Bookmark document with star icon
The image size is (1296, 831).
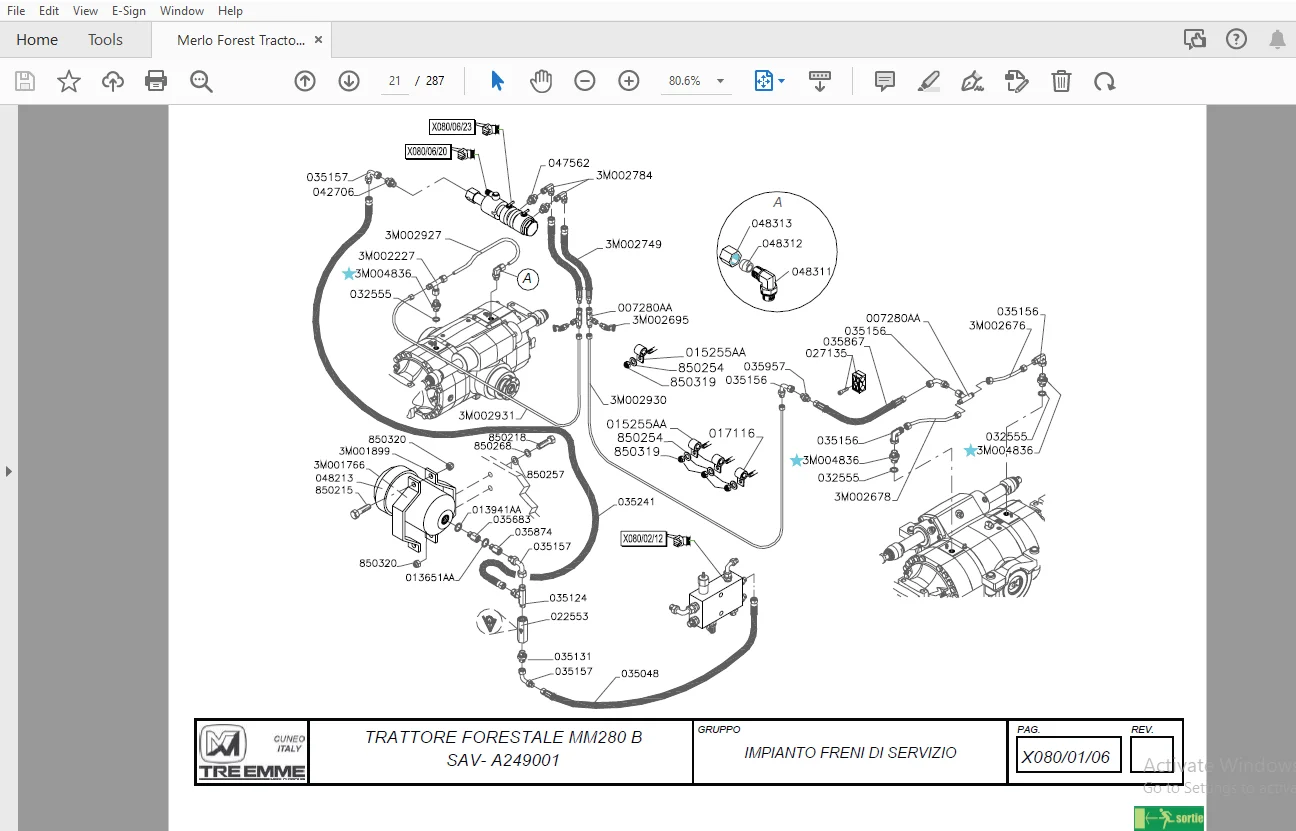tap(69, 81)
